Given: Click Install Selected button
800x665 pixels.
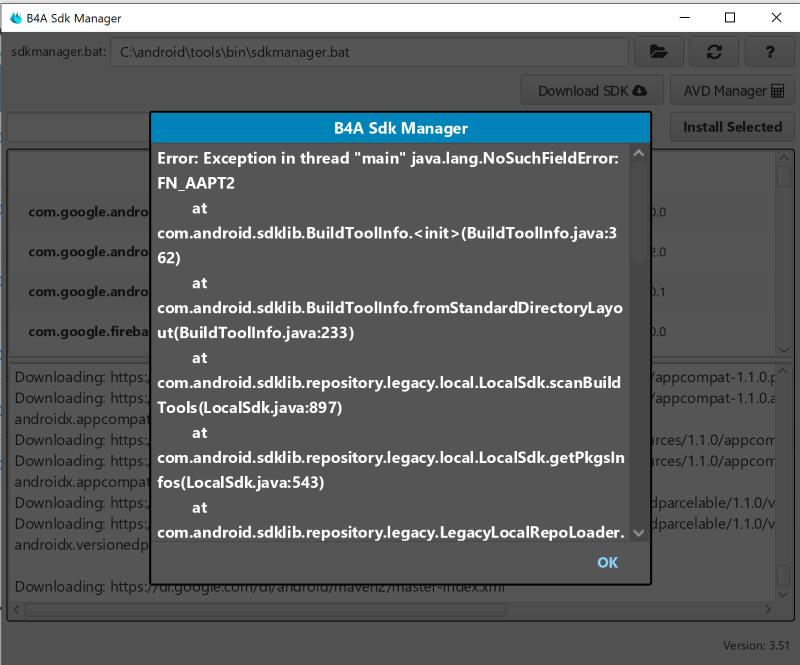Looking at the screenshot, I should pos(732,127).
